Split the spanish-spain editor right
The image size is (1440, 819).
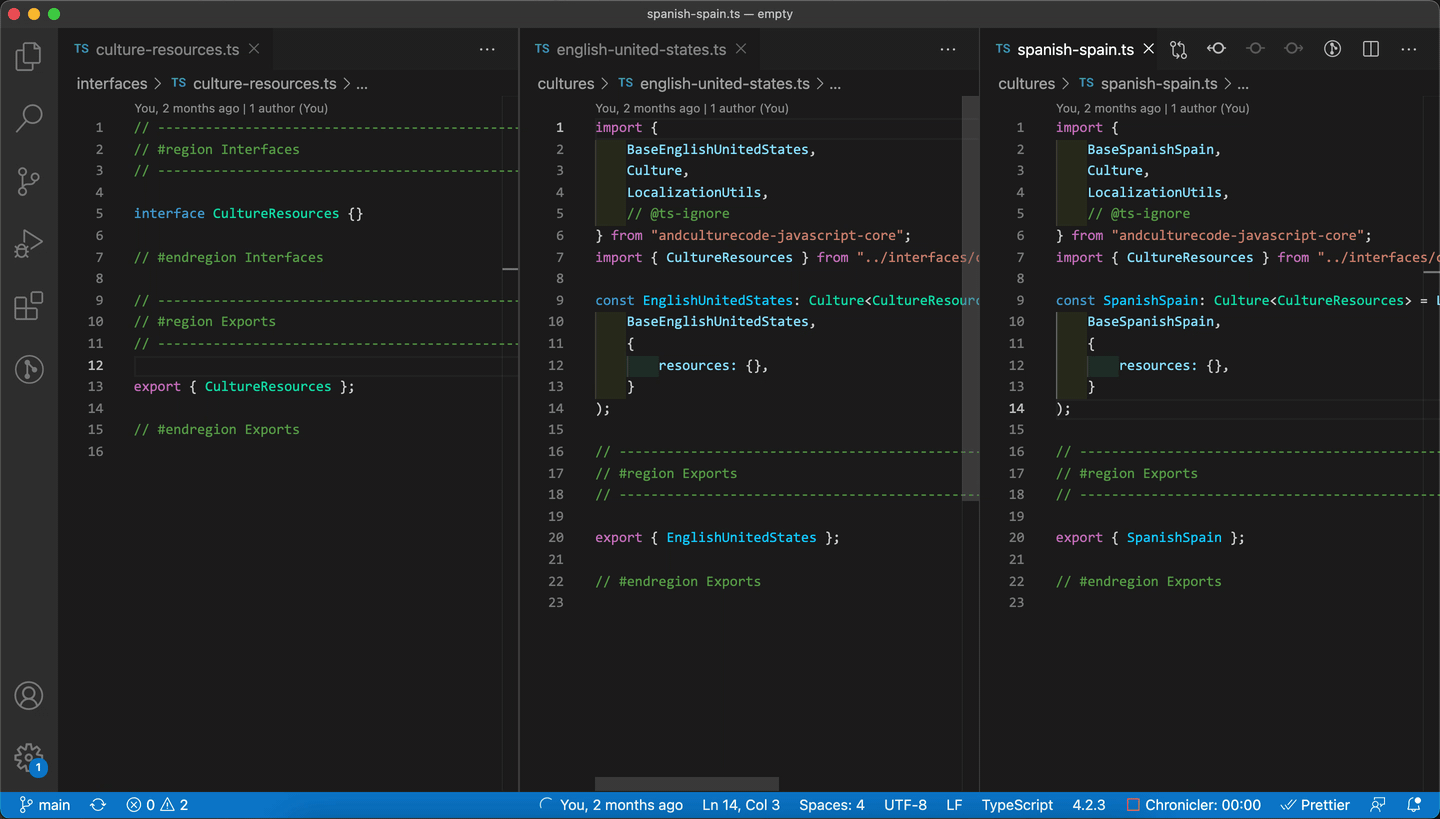coord(1371,49)
